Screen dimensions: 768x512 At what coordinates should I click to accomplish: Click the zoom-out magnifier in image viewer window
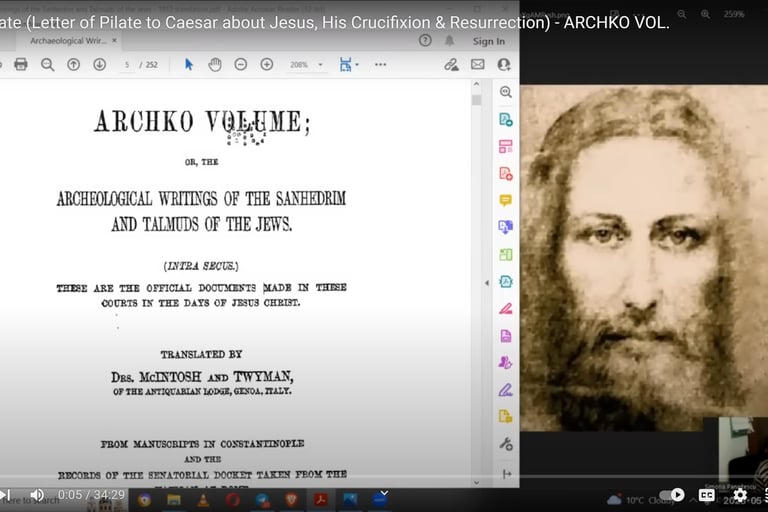[x=681, y=14]
